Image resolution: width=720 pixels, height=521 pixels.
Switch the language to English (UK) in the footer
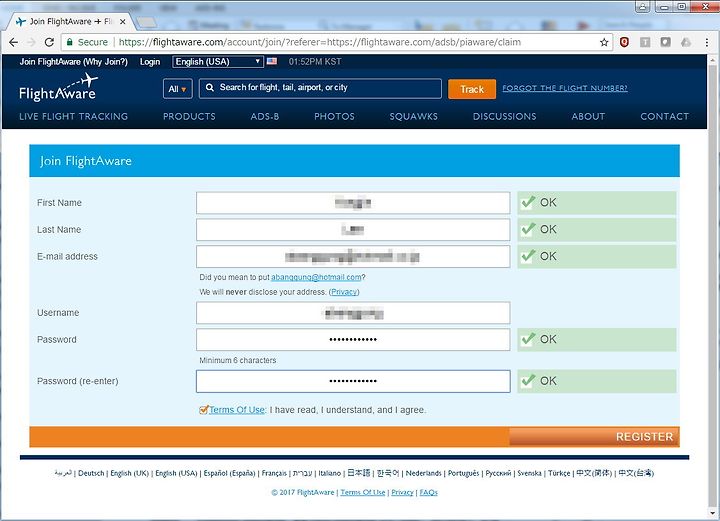[x=129, y=473]
